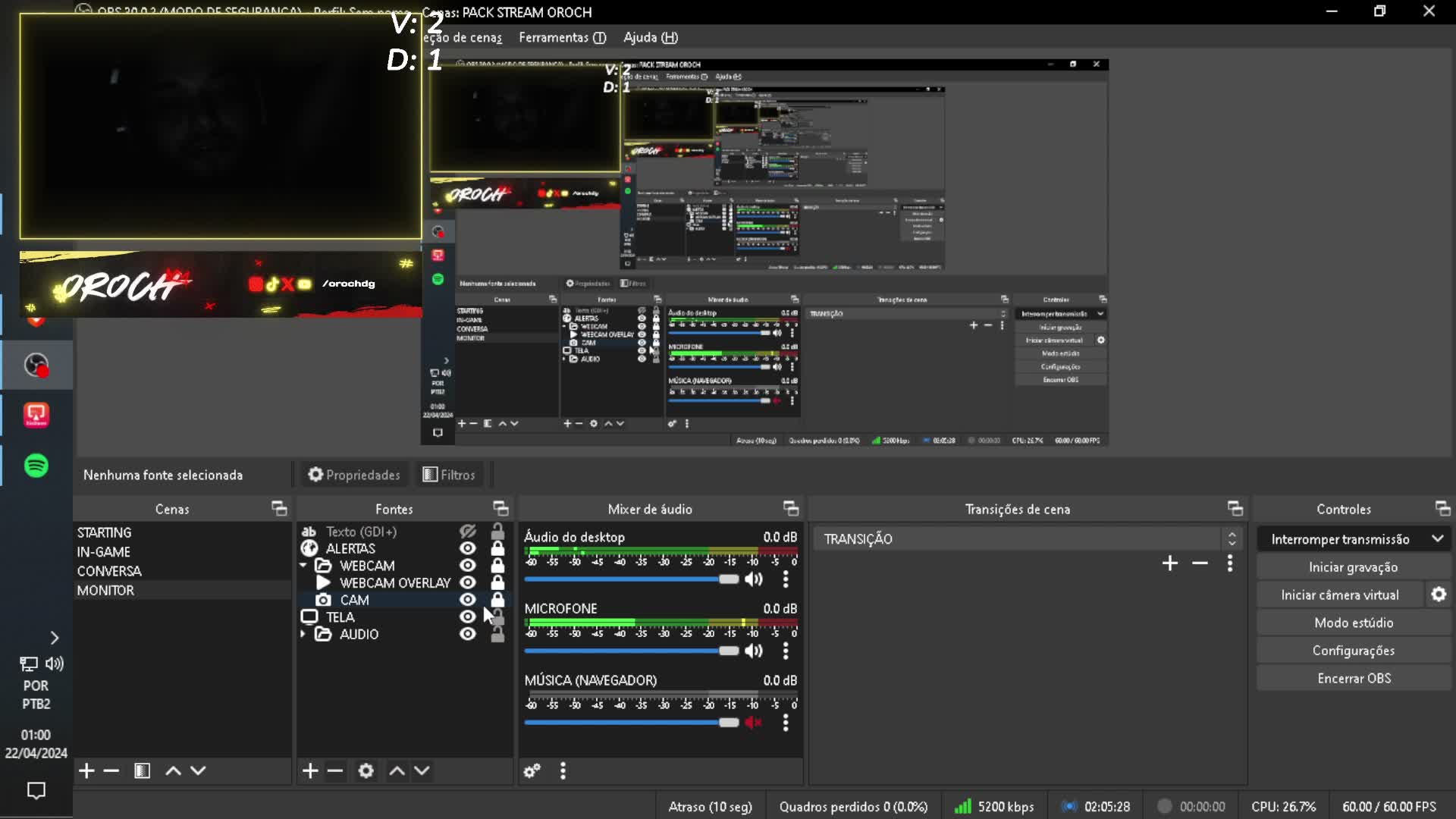Open scene filters icon in Cenas toolbar

tap(142, 771)
